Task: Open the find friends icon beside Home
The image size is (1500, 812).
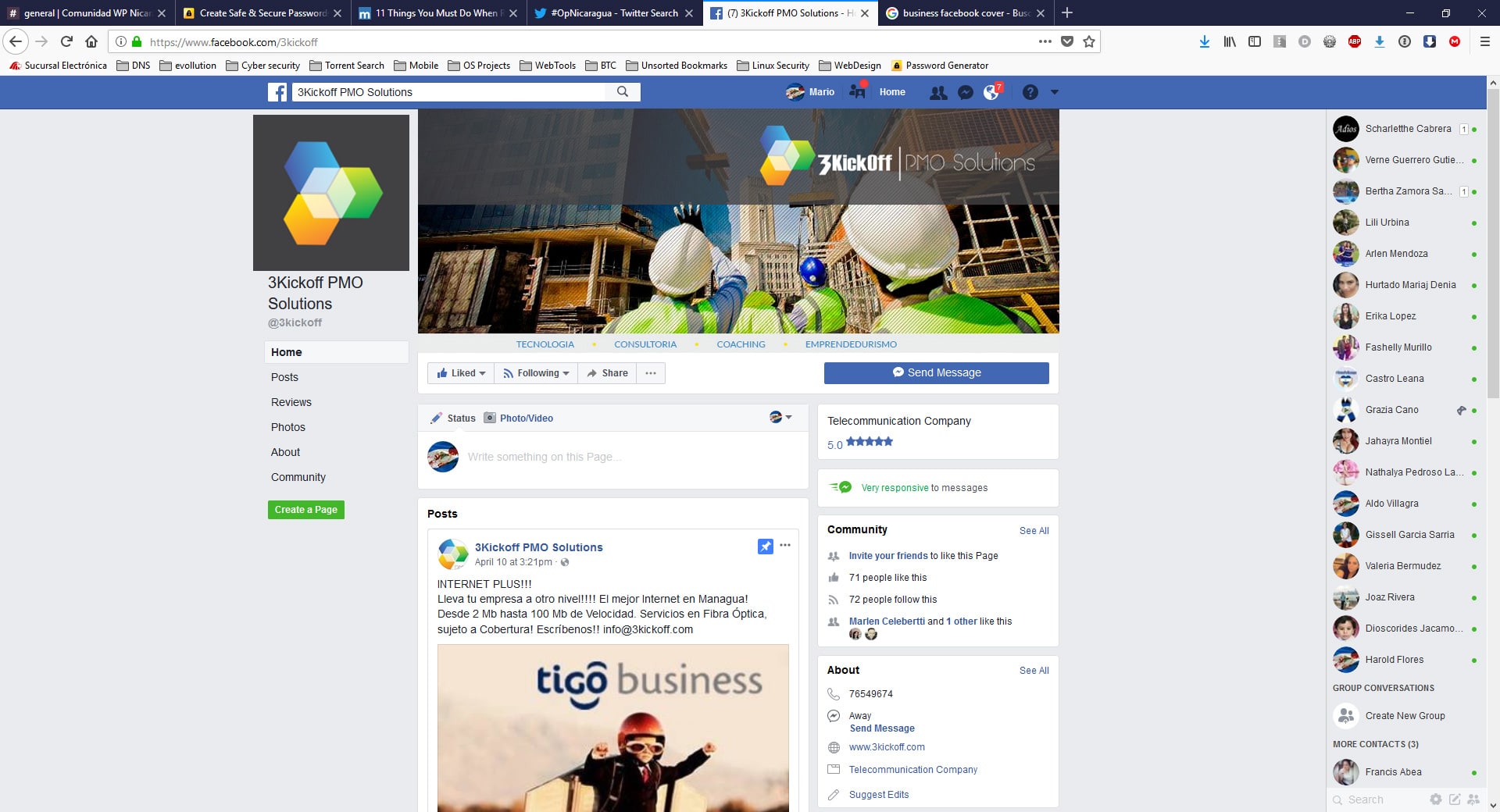Action: (858, 91)
